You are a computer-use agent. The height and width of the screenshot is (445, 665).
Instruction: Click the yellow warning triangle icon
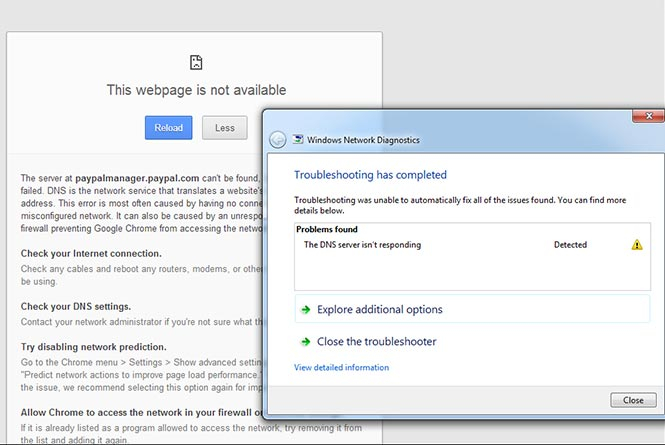pos(637,245)
